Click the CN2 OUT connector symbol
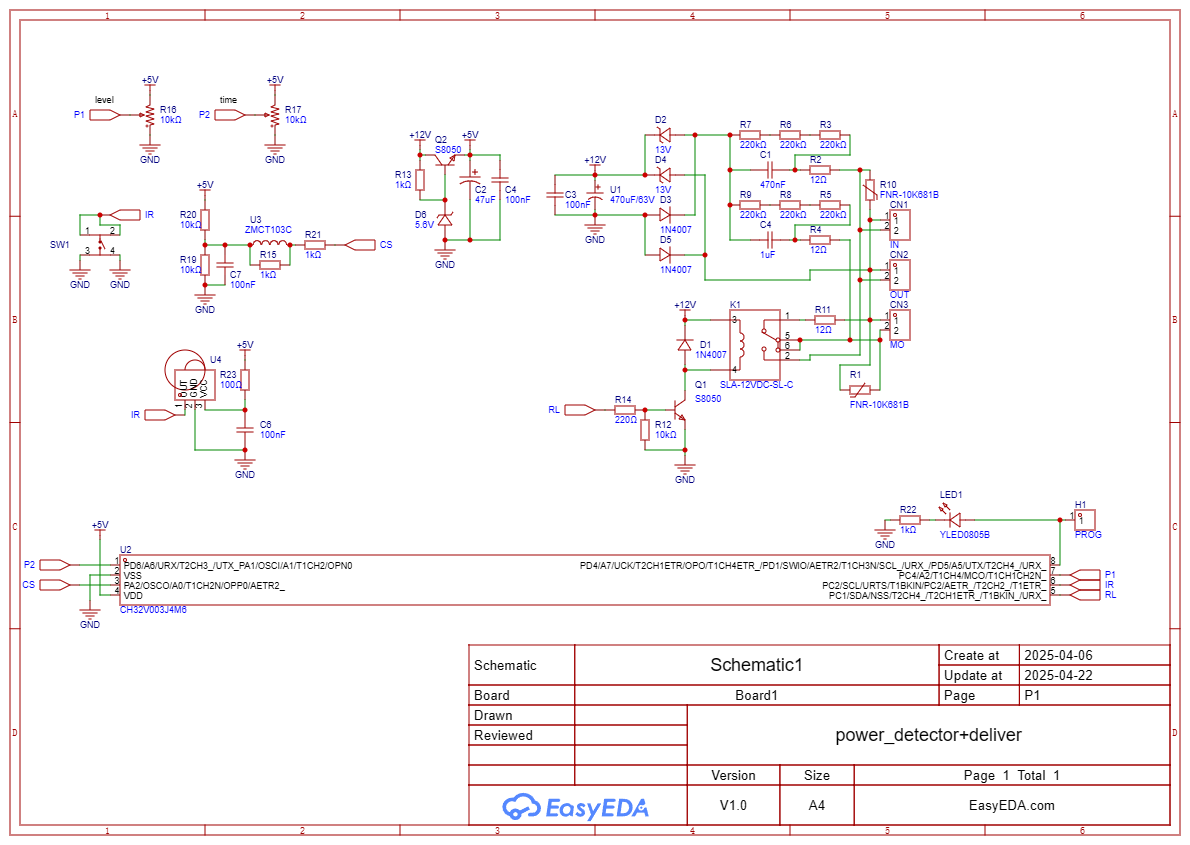This screenshot has width=1190, height=845. [899, 275]
